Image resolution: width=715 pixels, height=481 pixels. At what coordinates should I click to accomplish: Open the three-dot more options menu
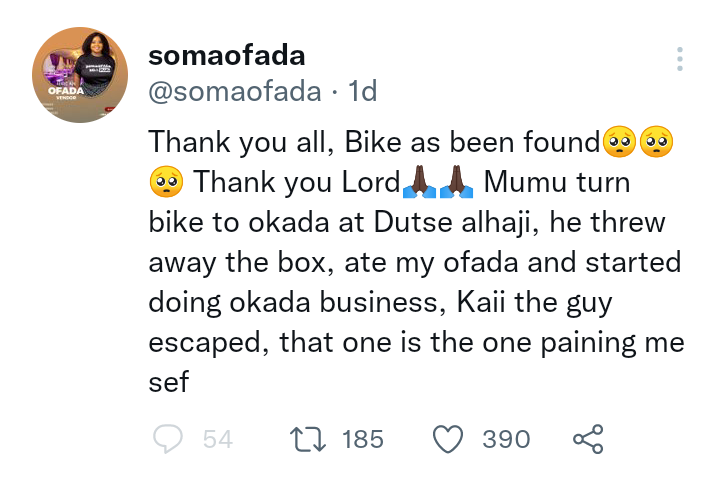tap(680, 58)
